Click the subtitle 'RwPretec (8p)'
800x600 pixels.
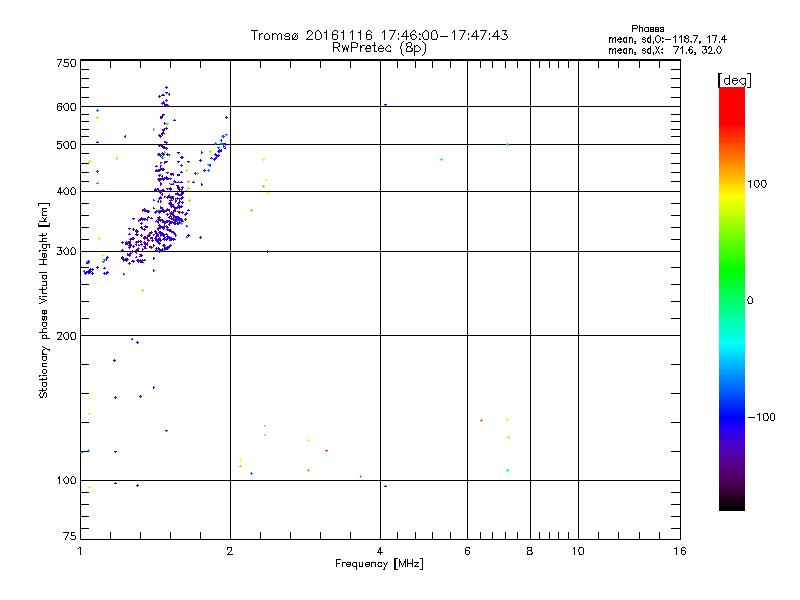(379, 48)
